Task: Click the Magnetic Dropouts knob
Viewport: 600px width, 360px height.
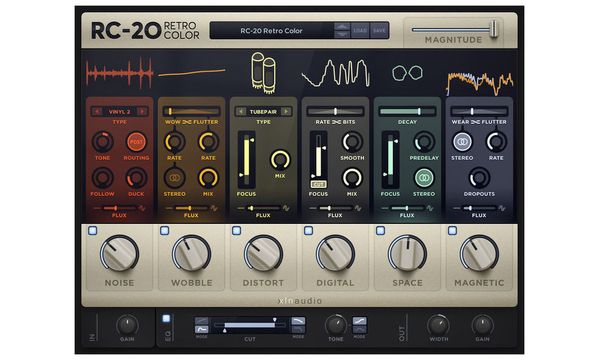Action: 479,178
